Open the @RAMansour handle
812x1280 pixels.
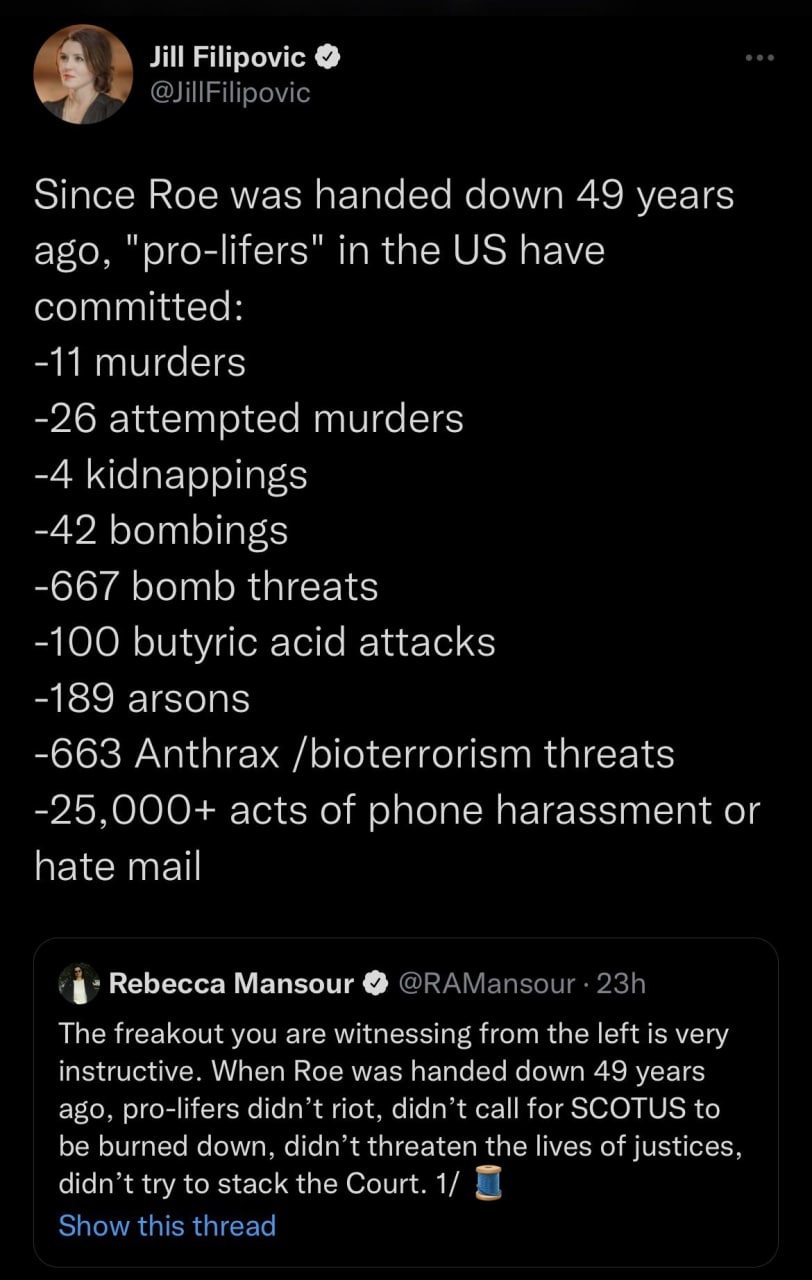click(x=486, y=984)
